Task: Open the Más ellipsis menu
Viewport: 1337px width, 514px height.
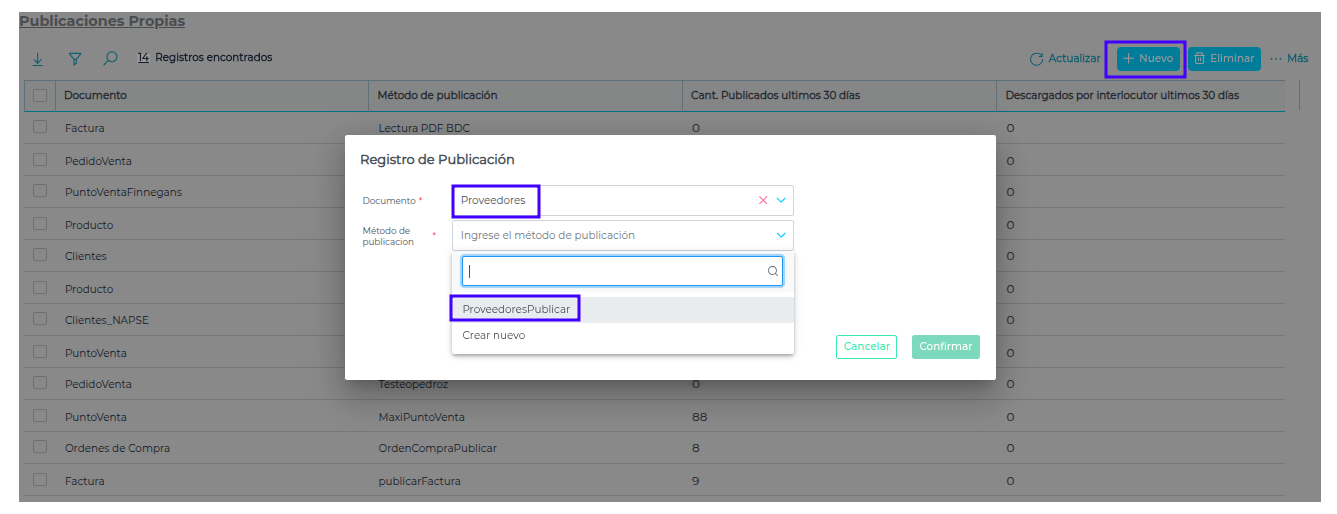Action: [x=1288, y=59]
